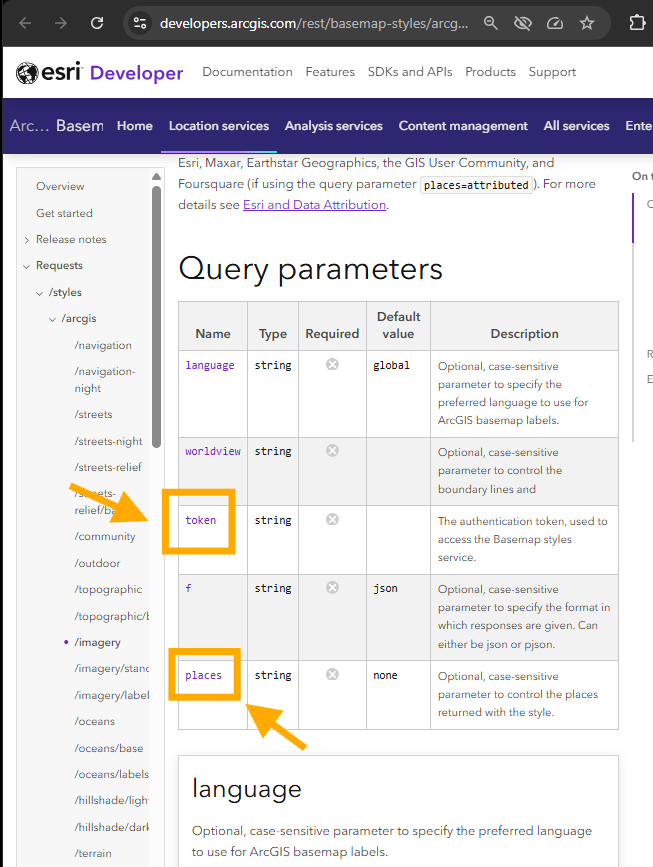Open the Features menu
653x867 pixels.
pos(330,72)
